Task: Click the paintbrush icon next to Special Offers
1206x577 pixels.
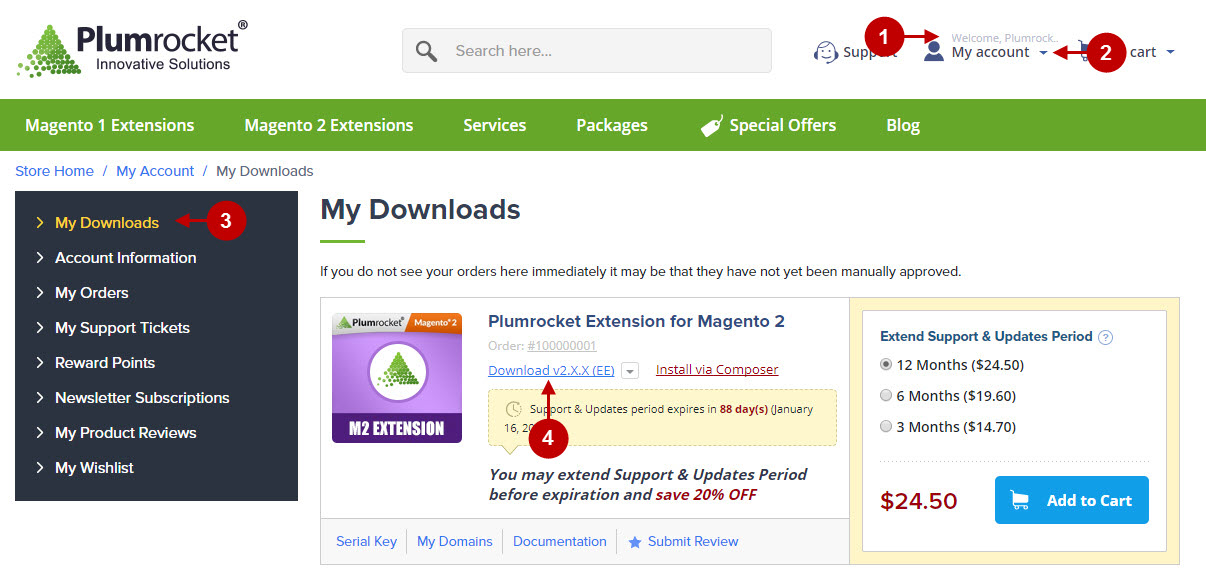Action: point(711,125)
